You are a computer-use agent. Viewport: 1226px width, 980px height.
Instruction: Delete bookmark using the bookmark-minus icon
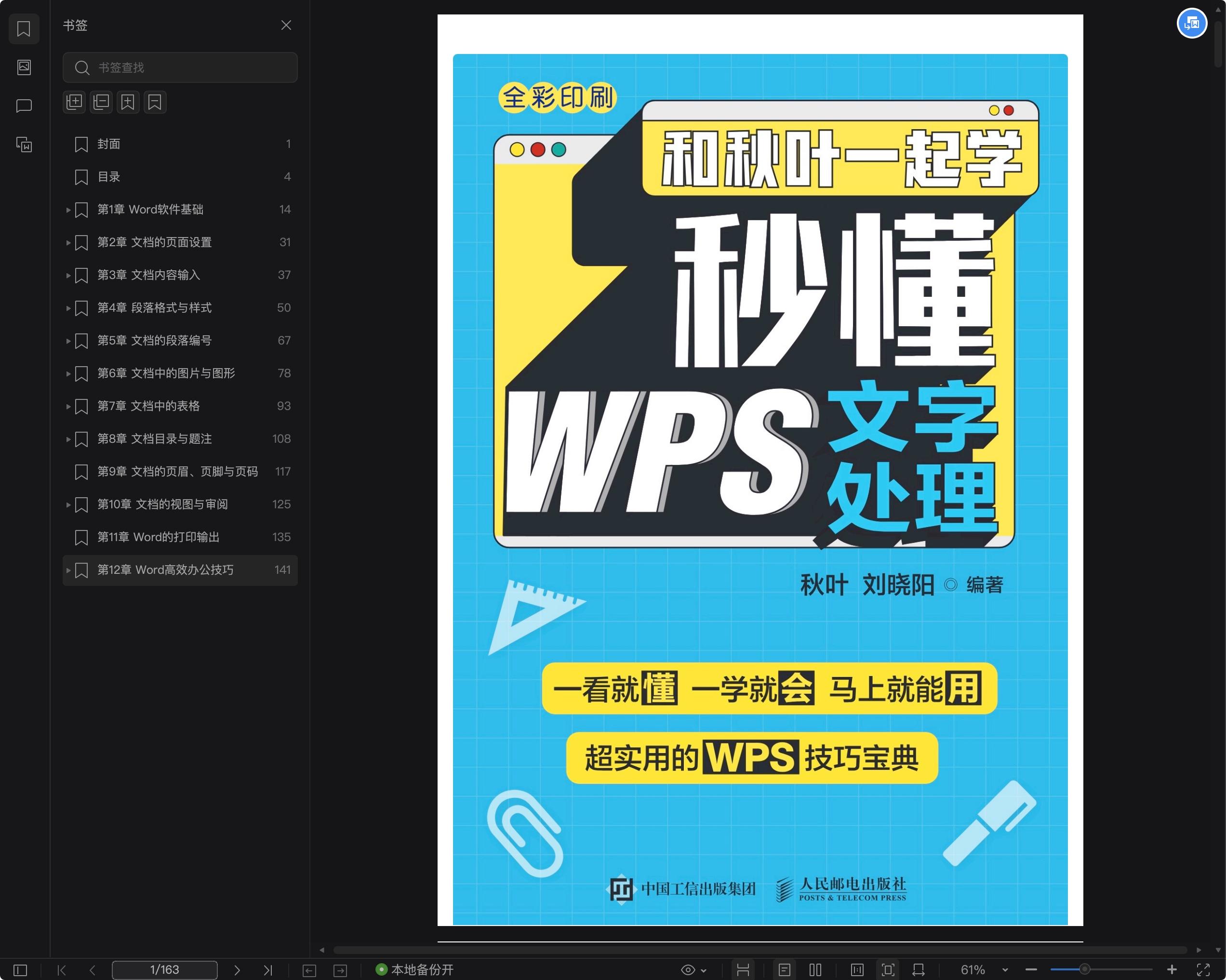coord(155,102)
